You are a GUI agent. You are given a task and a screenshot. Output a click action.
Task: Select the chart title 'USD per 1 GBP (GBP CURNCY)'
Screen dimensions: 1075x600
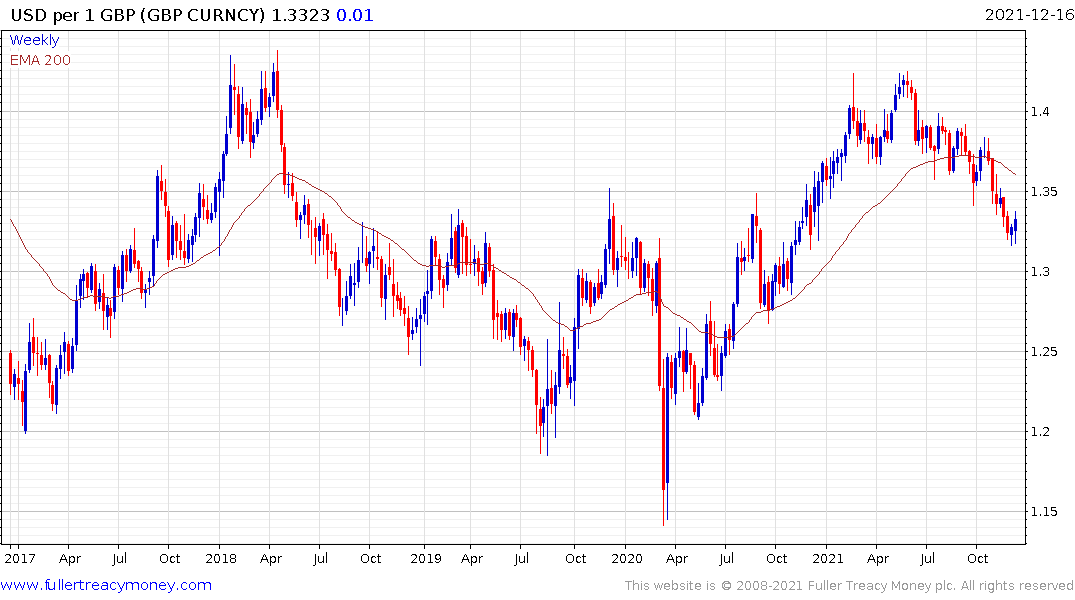point(138,15)
